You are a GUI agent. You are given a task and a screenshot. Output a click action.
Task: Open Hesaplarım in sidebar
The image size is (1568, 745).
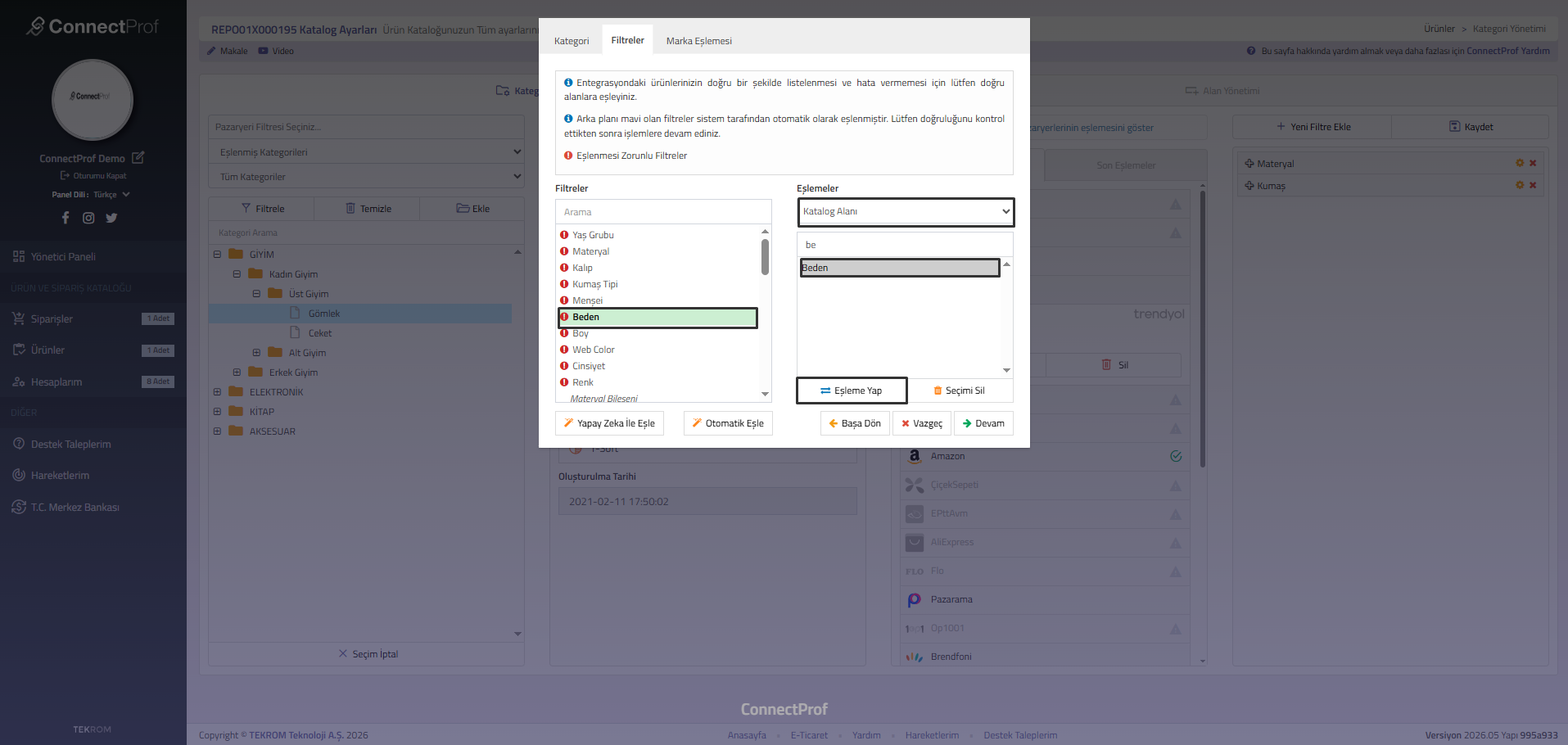(93, 382)
